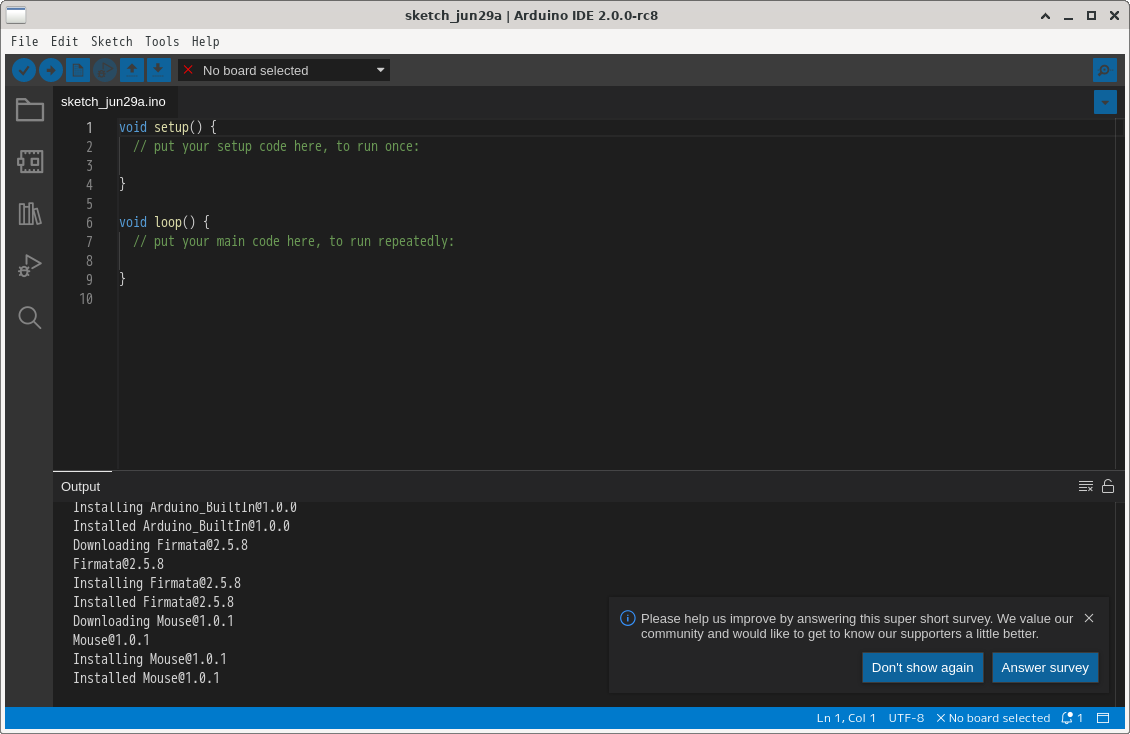Open the Tools menu
Screen dimensions: 1130x734
[x=161, y=42]
